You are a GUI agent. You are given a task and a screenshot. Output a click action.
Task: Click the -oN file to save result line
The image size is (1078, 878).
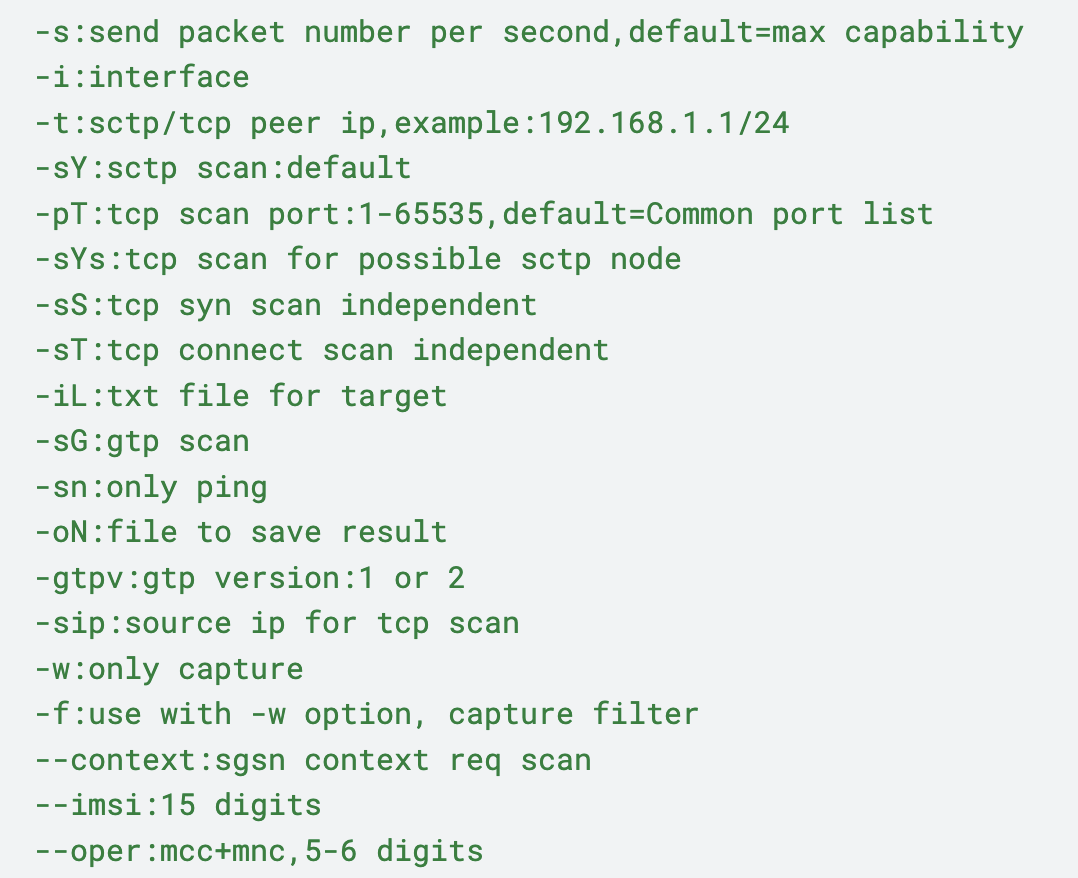(x=240, y=532)
